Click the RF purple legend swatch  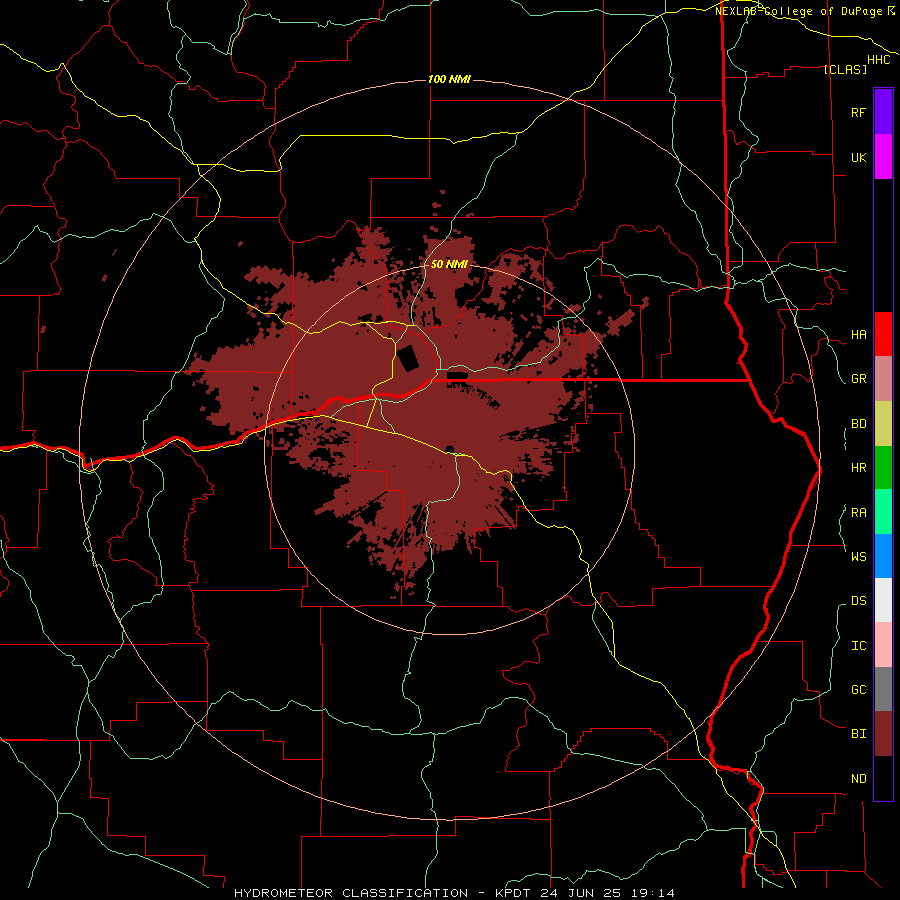tap(883, 112)
